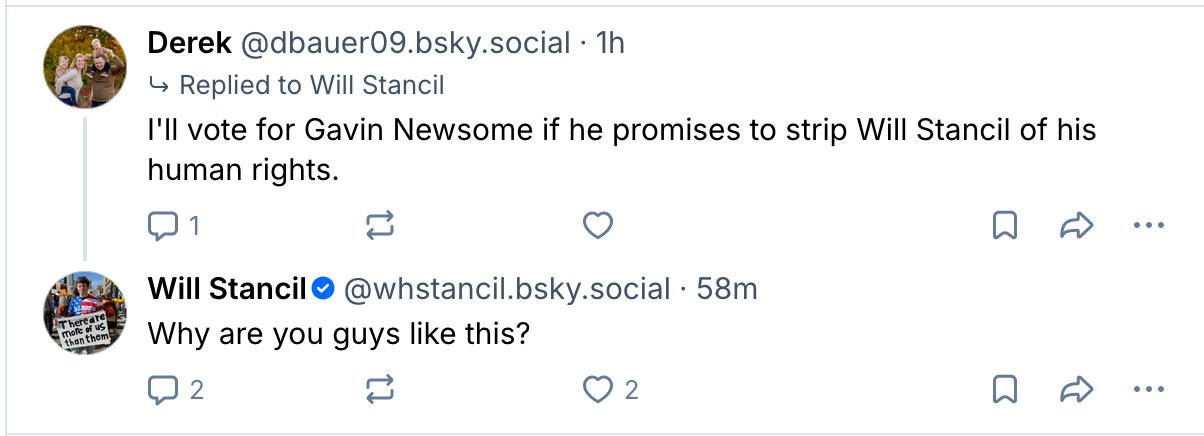Repost Derek's post about Gavin Newsome
Screen dimensions: 1204x436
click(380, 227)
